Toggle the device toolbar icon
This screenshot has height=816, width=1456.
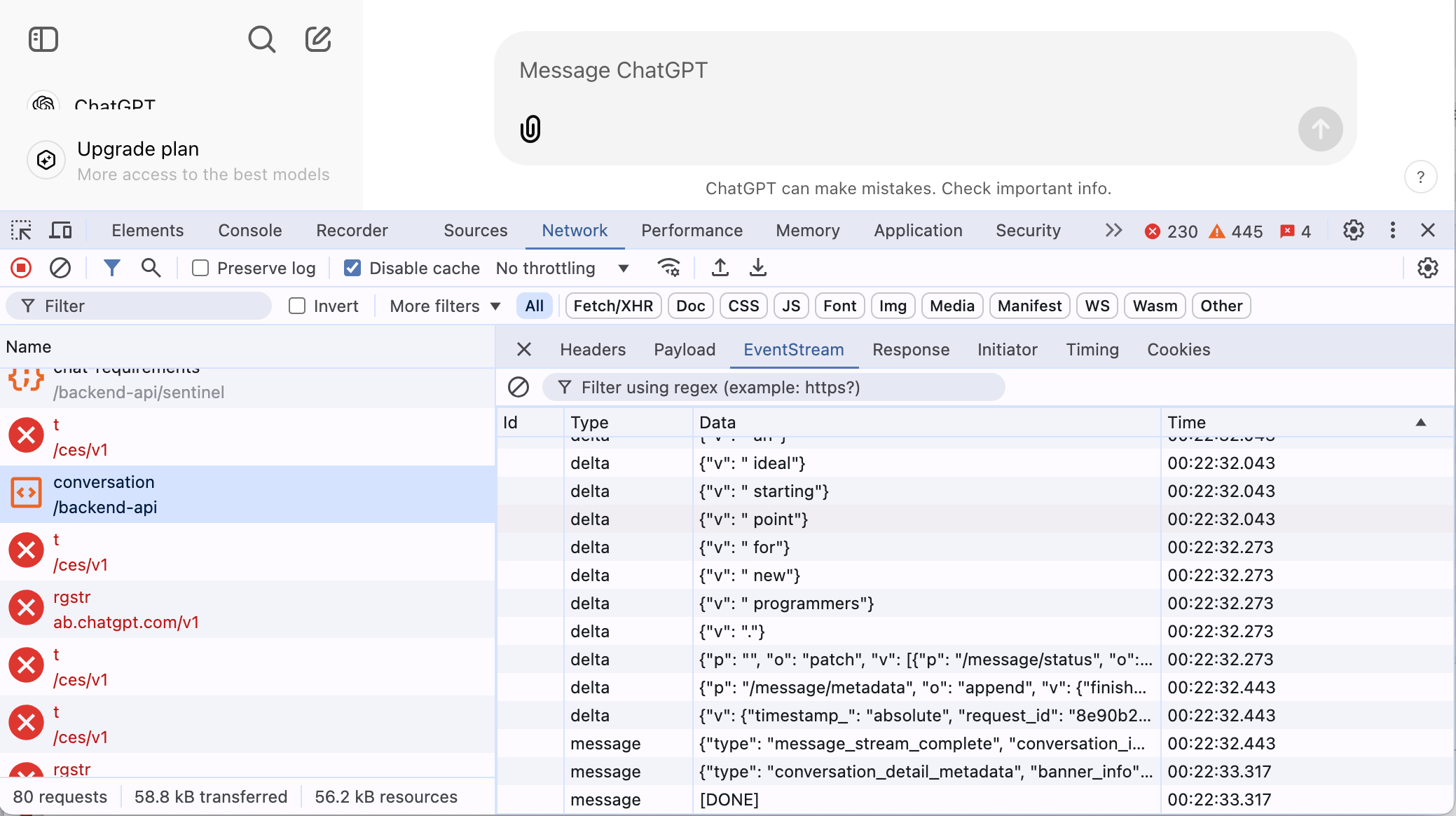point(61,231)
